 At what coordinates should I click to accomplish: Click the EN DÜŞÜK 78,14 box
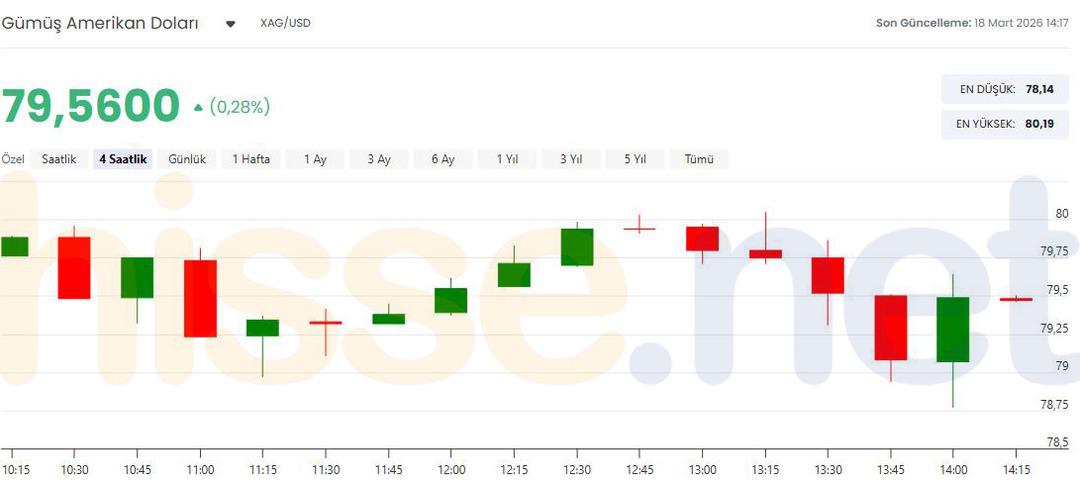1006,89
